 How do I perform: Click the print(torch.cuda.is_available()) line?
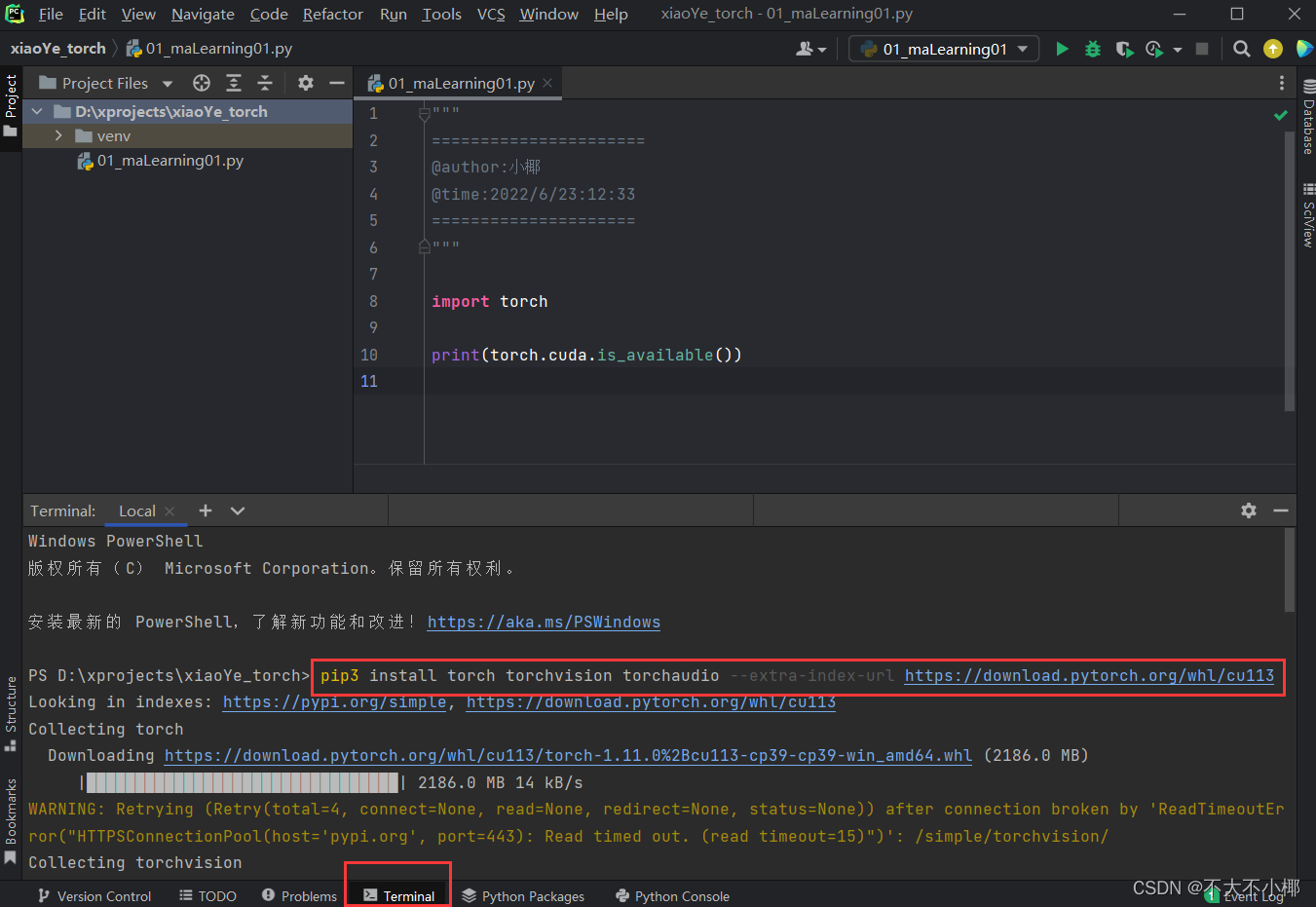pyautogui.click(x=586, y=355)
